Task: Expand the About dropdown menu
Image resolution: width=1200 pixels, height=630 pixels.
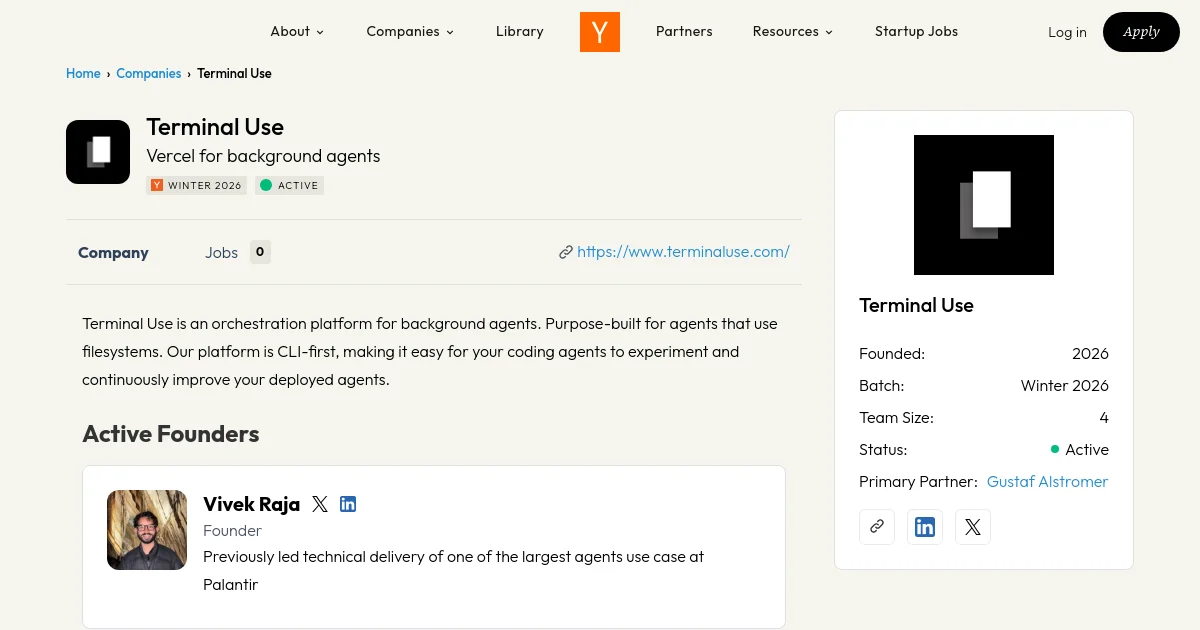Action: tap(297, 31)
